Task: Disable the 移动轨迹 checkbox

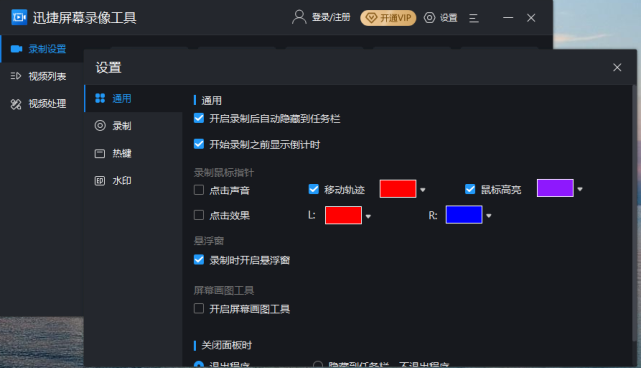Action: (314, 189)
